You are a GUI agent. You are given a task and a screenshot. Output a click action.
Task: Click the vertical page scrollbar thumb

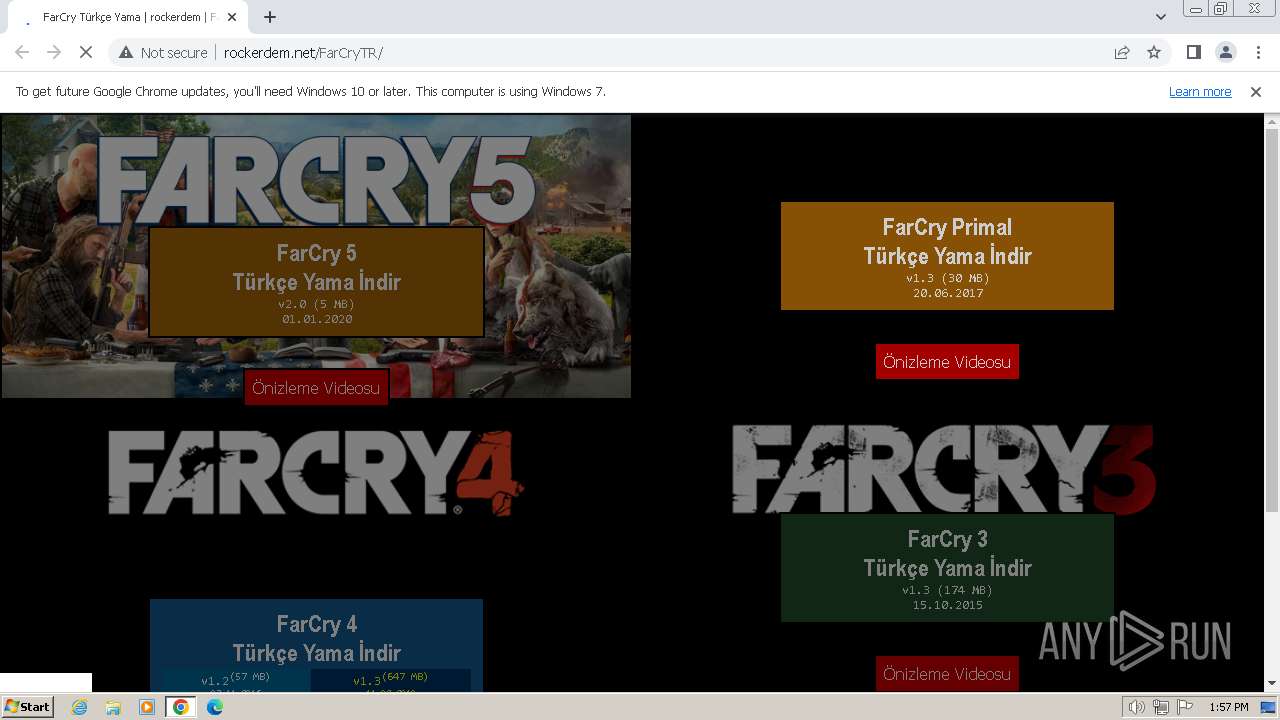[1272, 320]
